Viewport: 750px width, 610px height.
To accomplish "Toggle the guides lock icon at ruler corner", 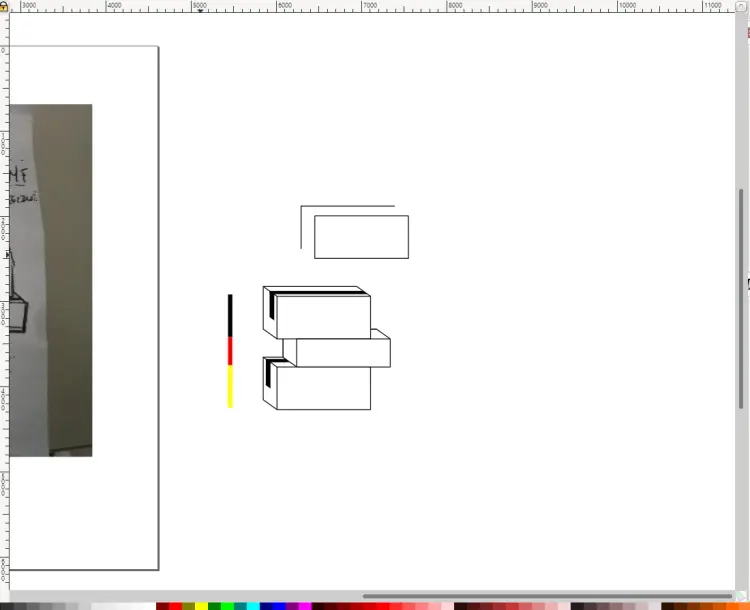I will click(x=4, y=5).
